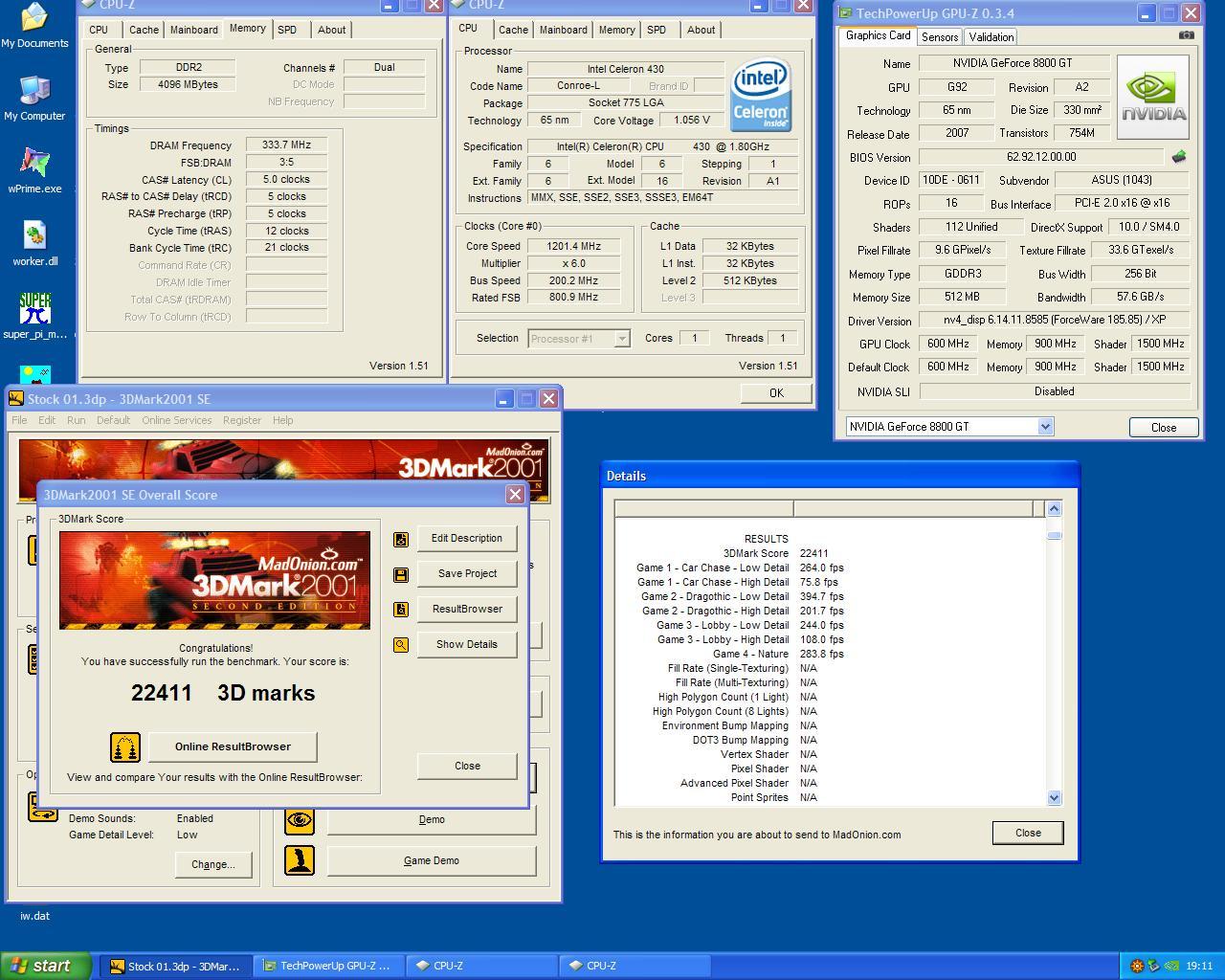1225x980 pixels.
Task: Click the Change... button in 3DMark options
Action: click(212, 864)
